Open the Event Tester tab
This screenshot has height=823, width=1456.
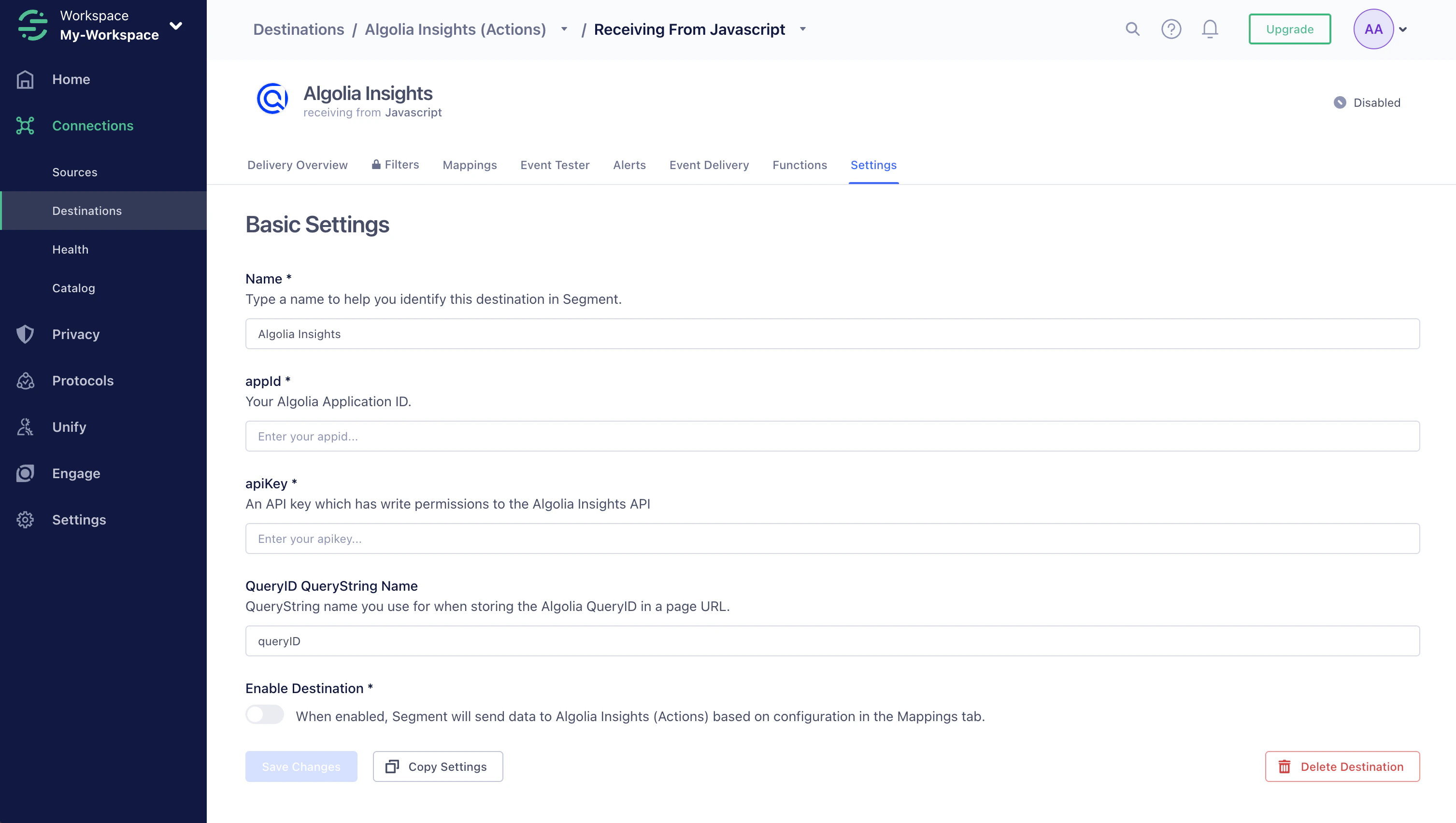click(555, 165)
